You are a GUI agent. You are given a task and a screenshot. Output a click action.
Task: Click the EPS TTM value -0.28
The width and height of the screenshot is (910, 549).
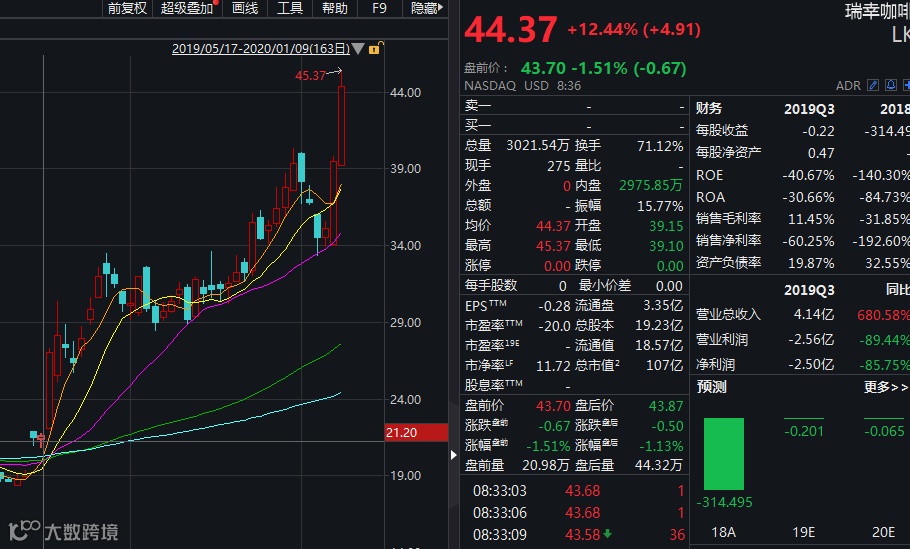click(554, 306)
